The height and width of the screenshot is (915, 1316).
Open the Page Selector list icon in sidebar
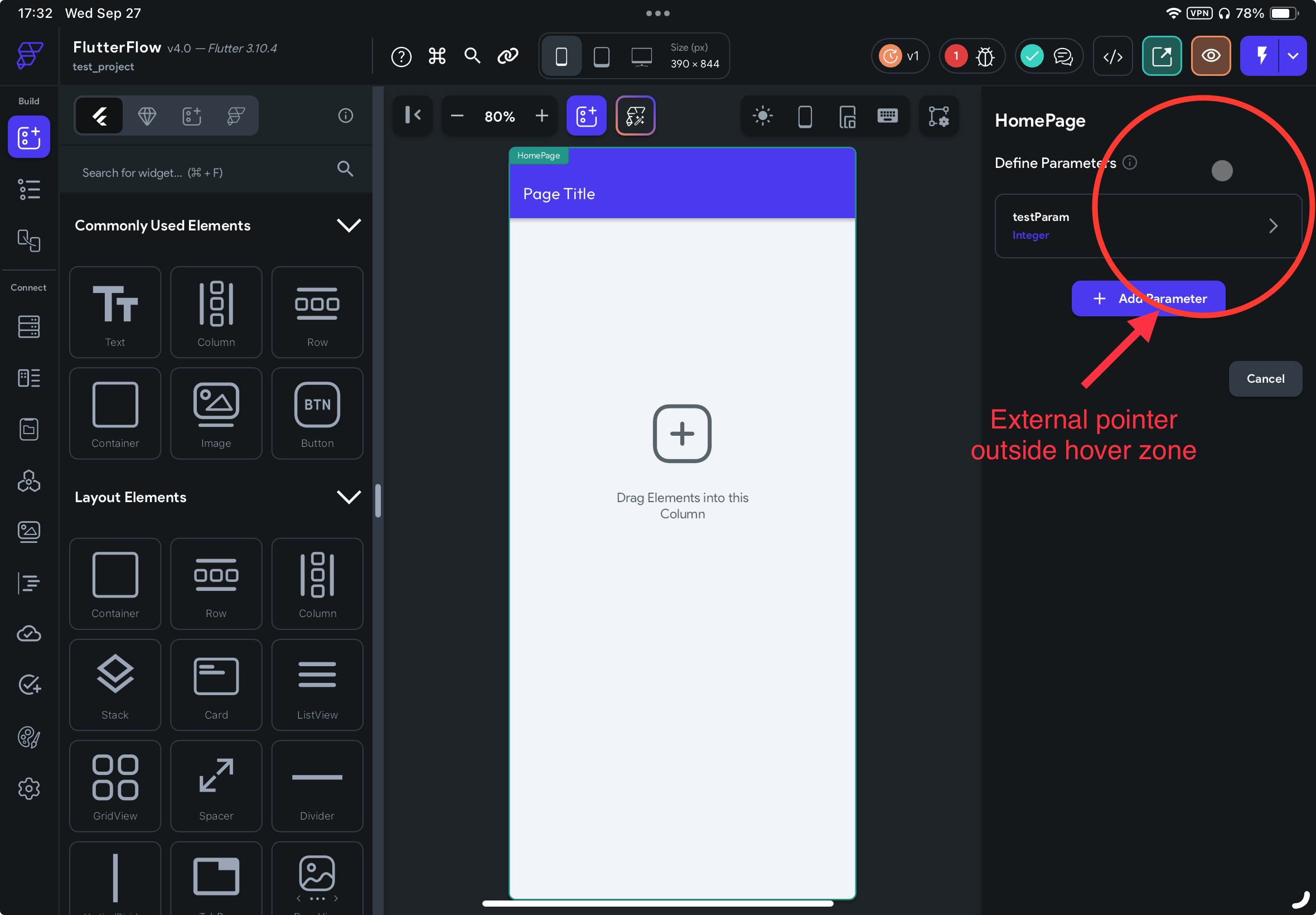28,189
